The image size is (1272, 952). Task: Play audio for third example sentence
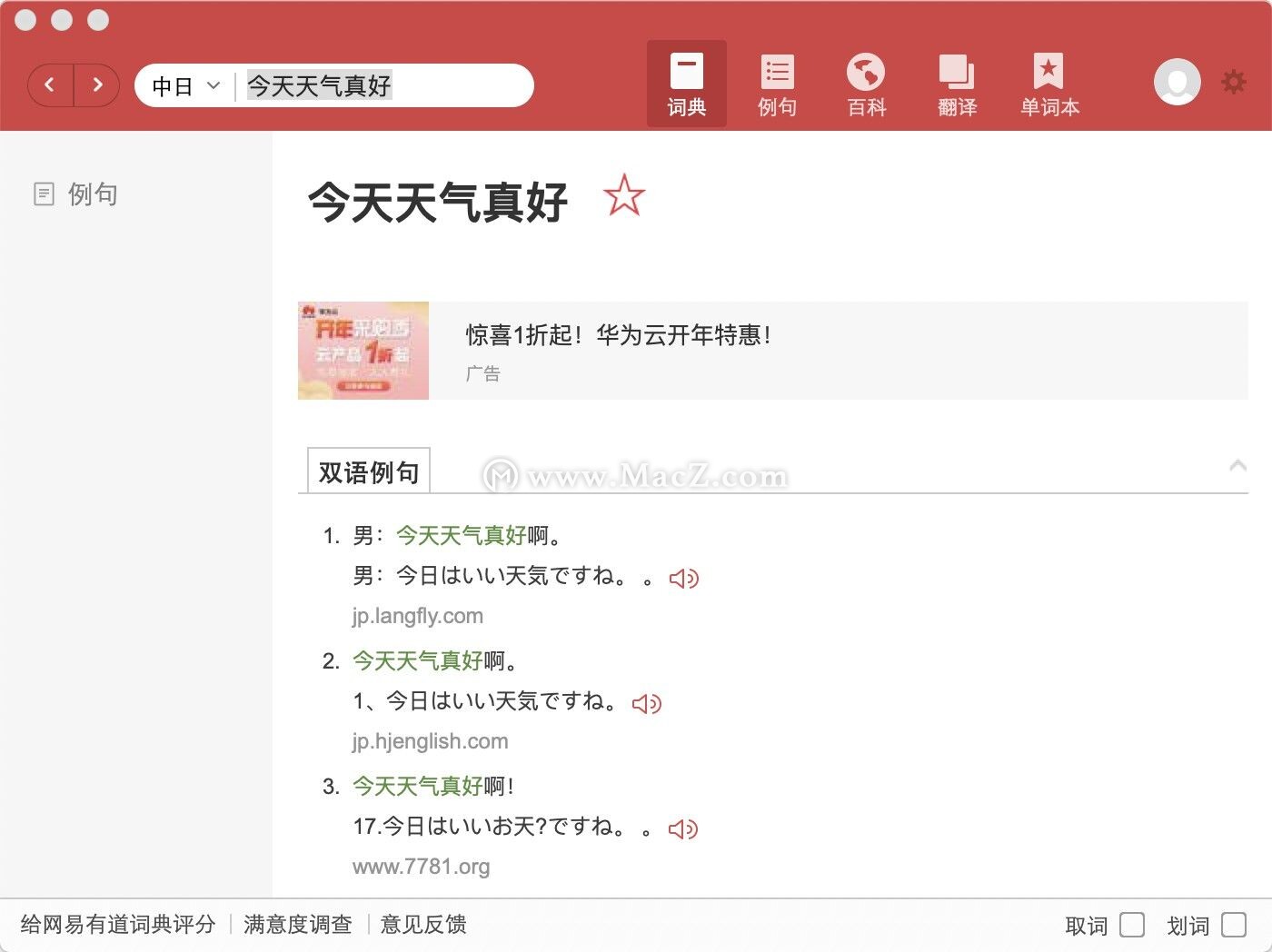[683, 828]
